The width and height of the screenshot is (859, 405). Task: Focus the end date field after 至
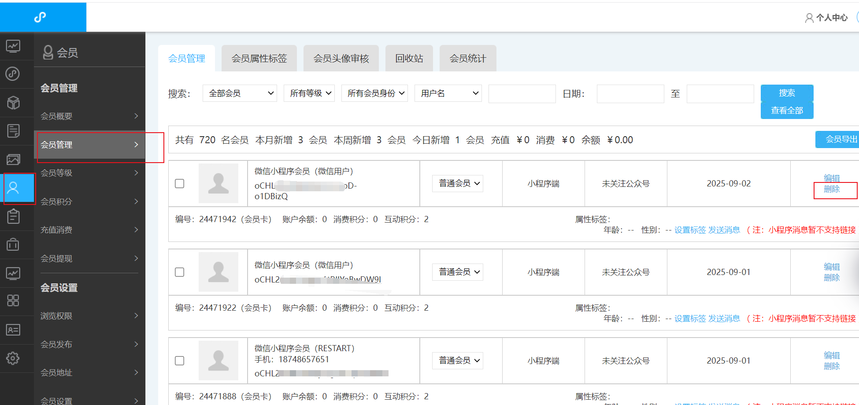(720, 94)
